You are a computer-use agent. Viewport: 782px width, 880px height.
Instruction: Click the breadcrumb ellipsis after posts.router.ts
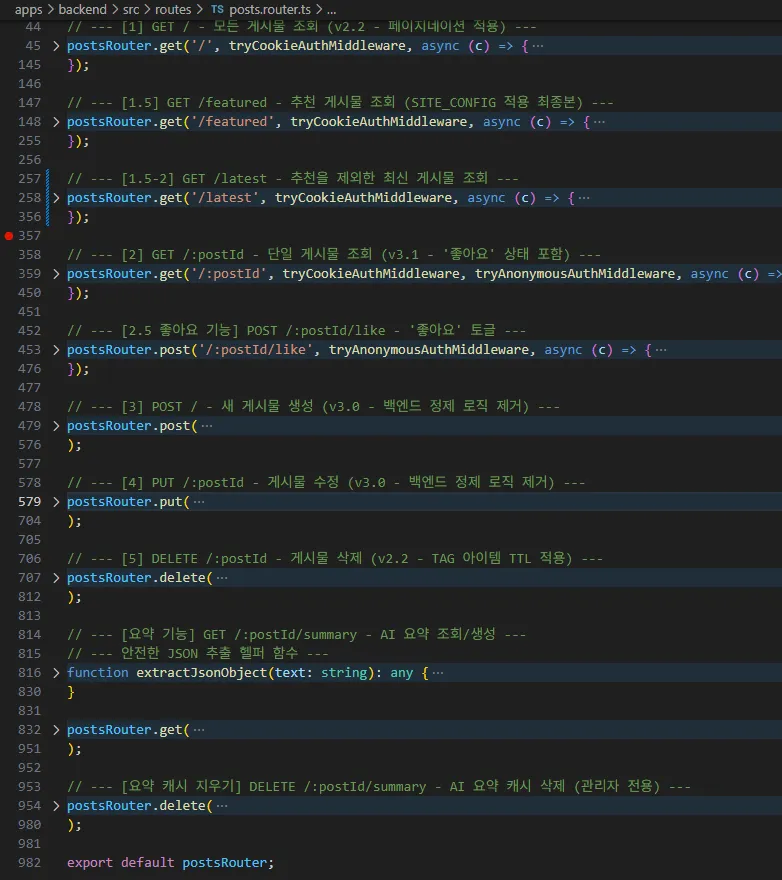tap(331, 10)
